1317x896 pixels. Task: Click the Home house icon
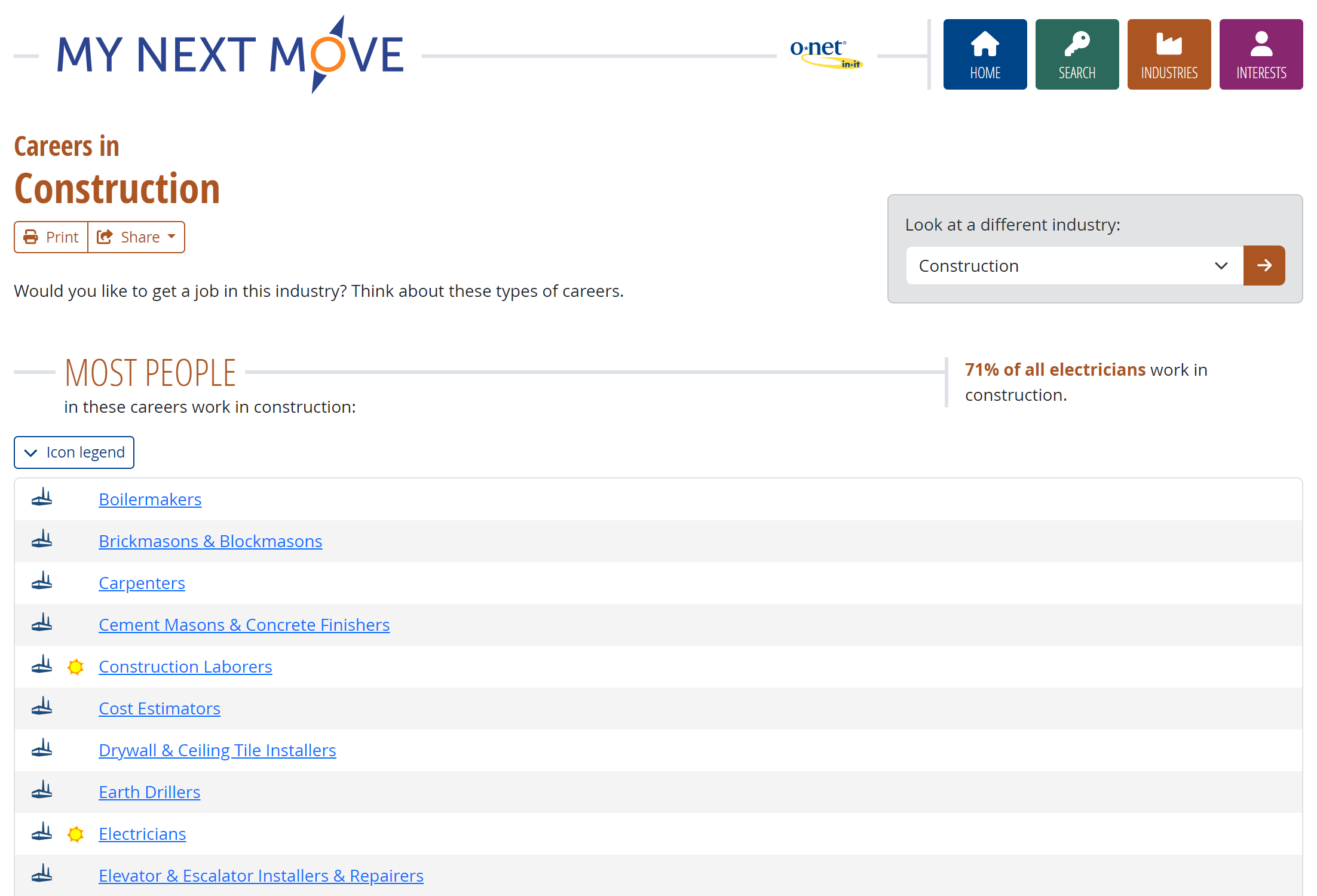tap(985, 45)
